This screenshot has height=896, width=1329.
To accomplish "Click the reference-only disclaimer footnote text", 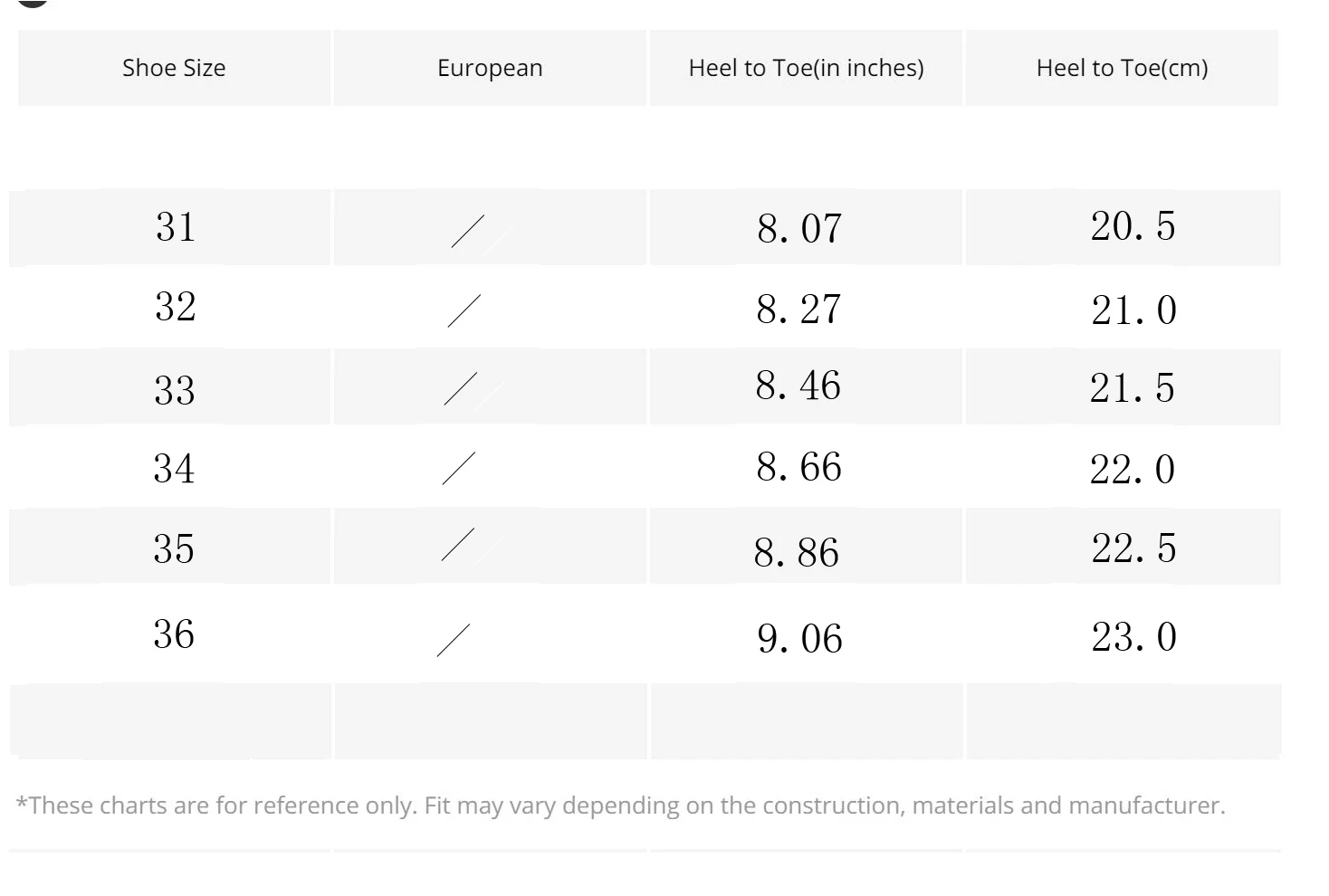I will [620, 805].
